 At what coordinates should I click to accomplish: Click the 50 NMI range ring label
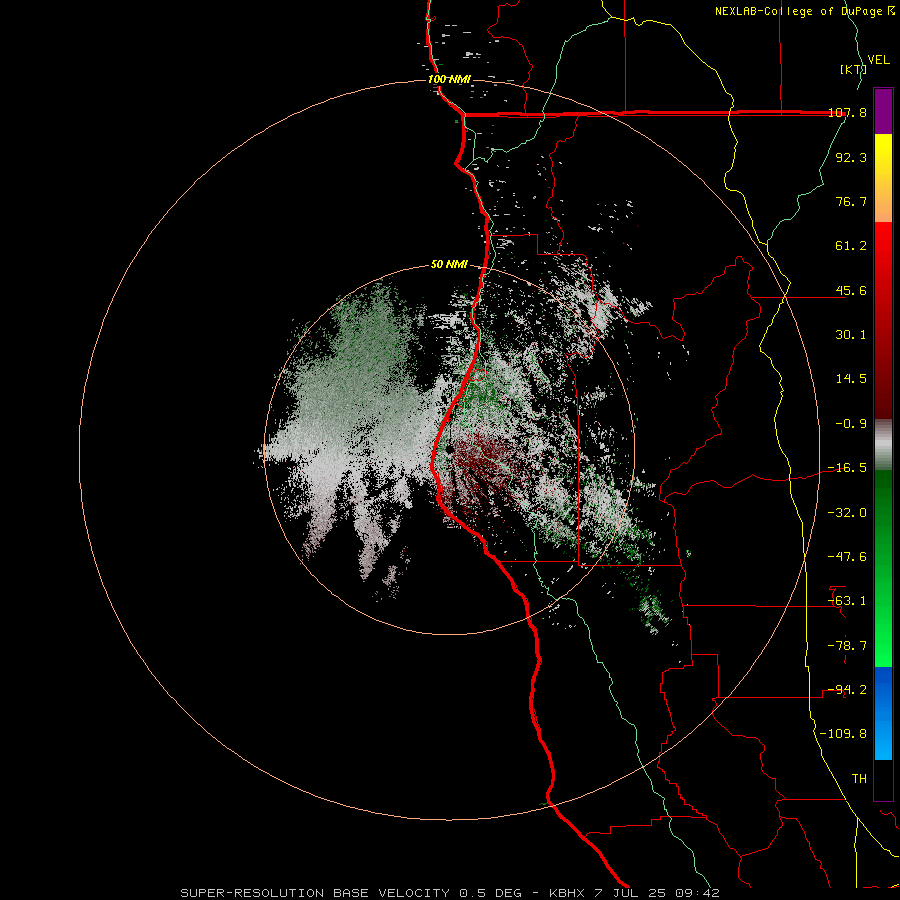pos(449,265)
